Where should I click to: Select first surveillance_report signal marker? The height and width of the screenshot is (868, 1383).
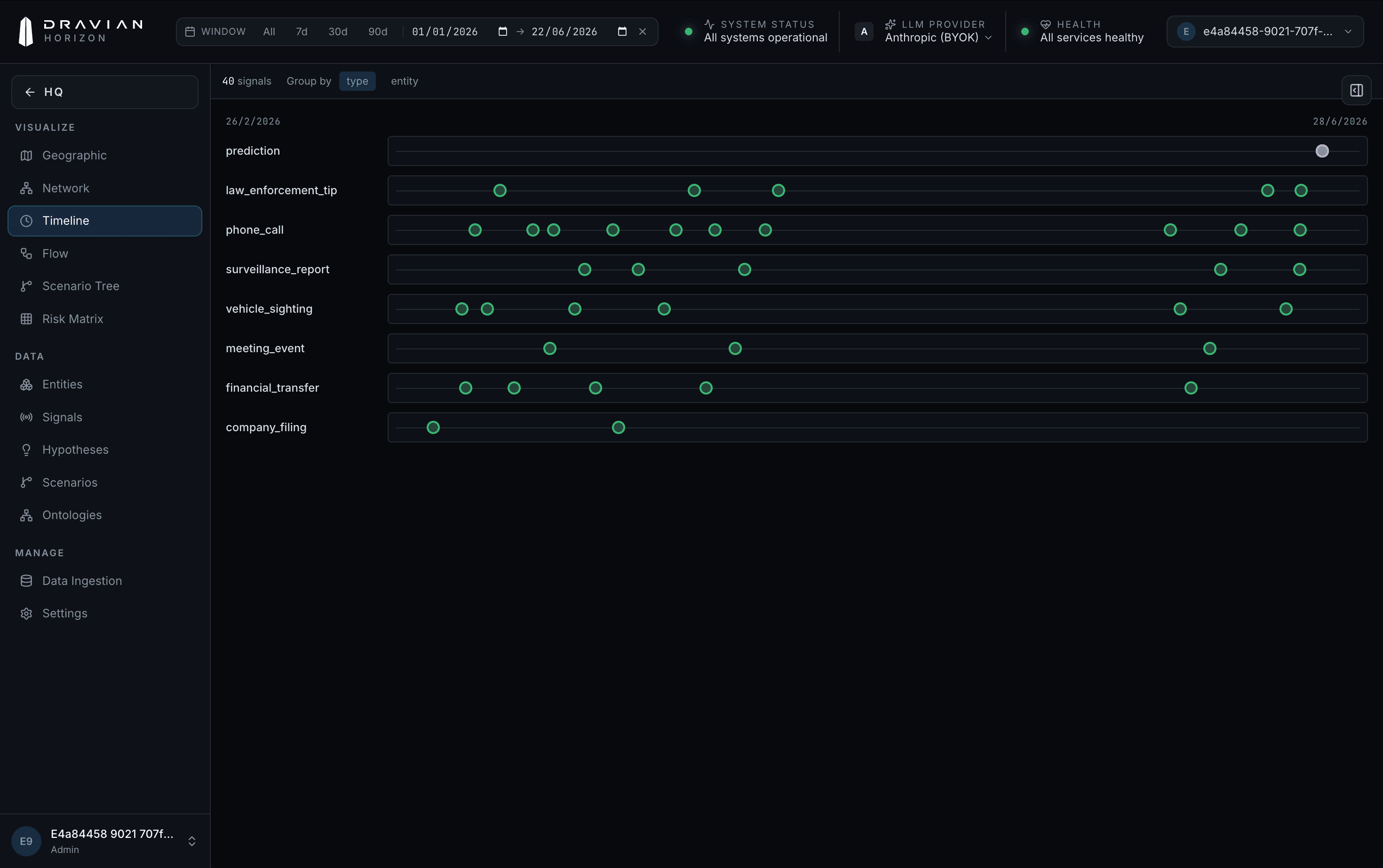[585, 269]
